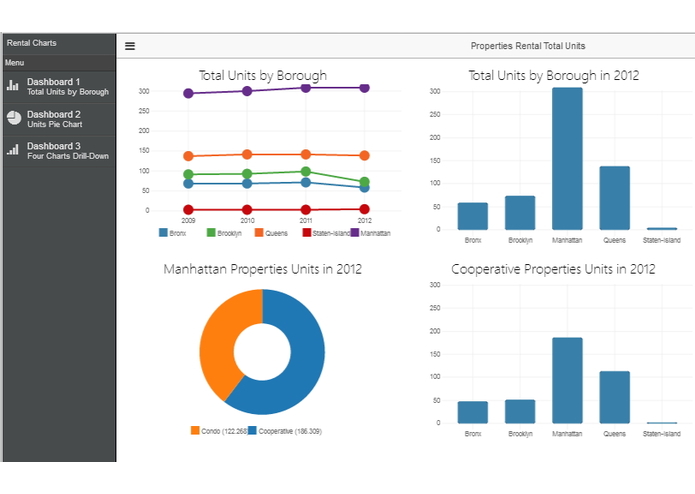Viewport: 695px width, 494px height.
Task: Select the Brooklyn 2010 data point
Action: 247,174
